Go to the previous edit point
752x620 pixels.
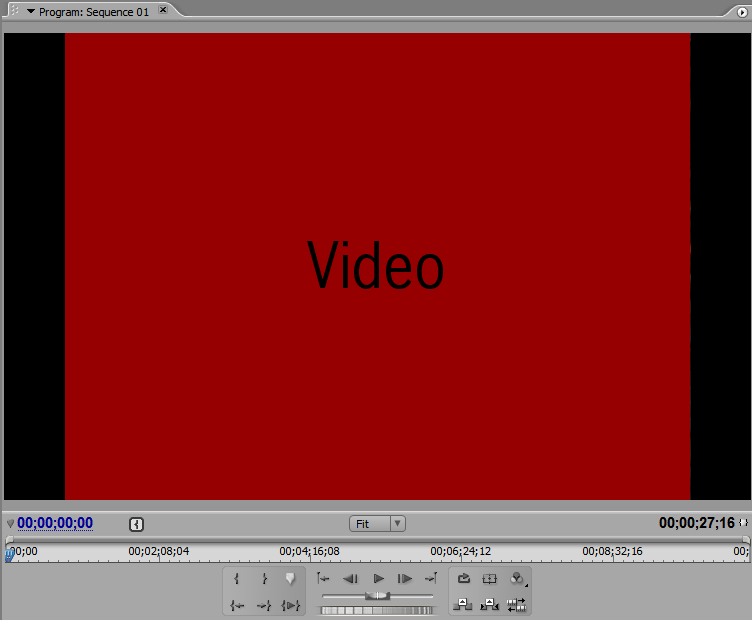[323, 579]
